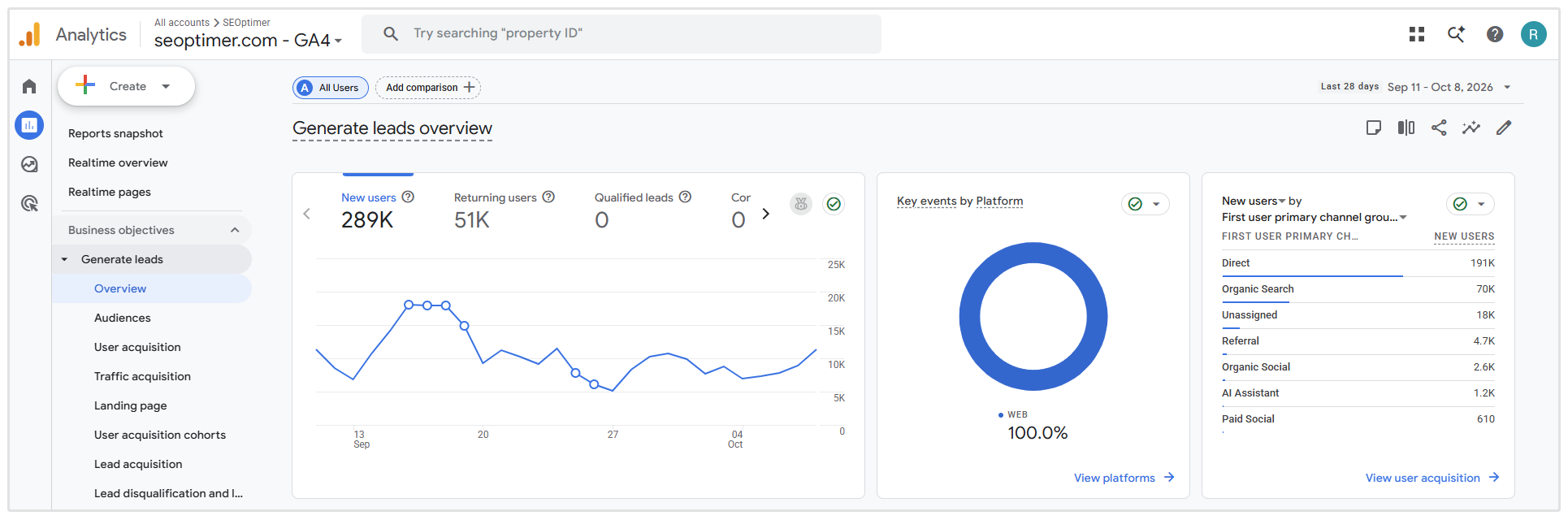The image size is (1568, 520).
Task: Customize report with pencil icon
Action: point(1504,128)
